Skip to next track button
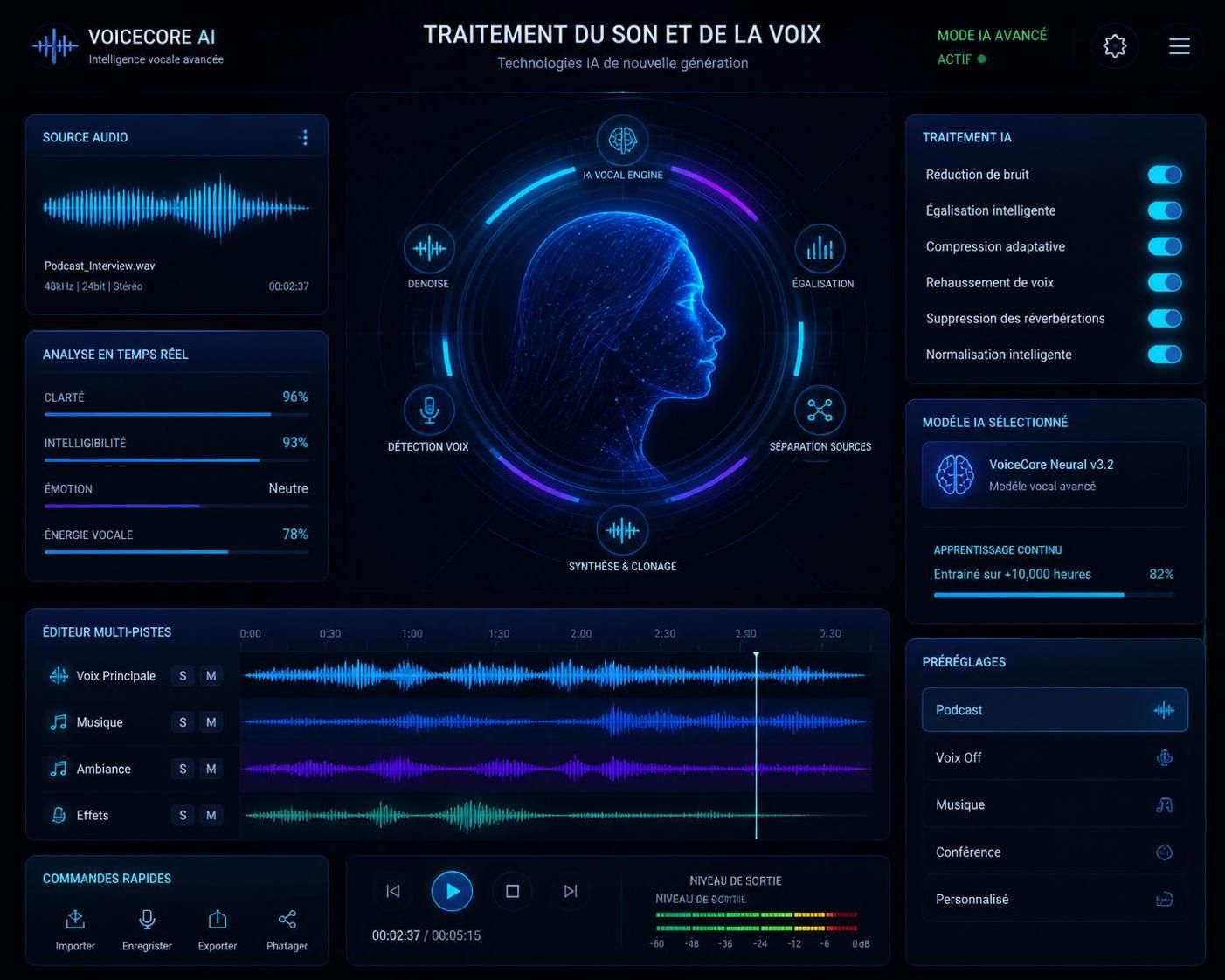 coord(571,891)
